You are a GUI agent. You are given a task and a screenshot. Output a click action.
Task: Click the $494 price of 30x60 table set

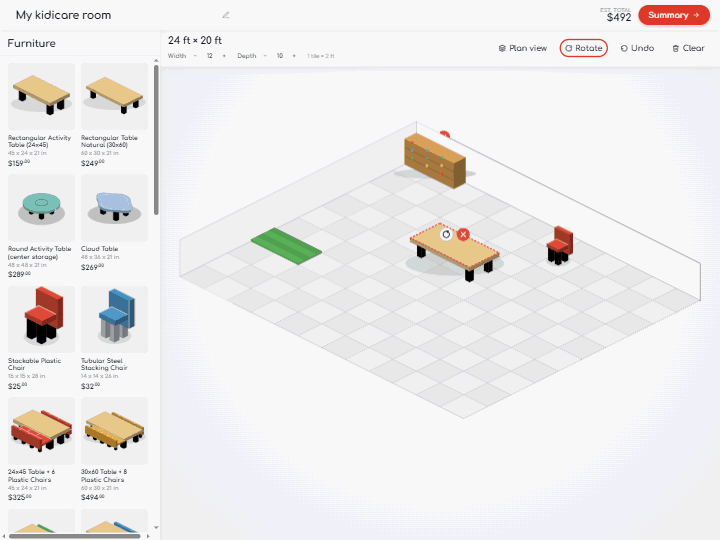pyautogui.click(x=92, y=497)
